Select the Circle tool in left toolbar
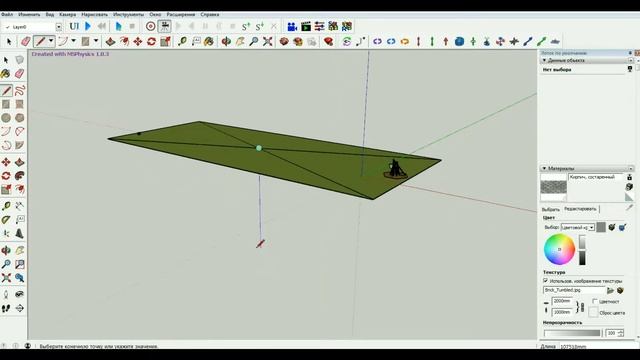Image resolution: width=640 pixels, height=360 pixels. (x=6, y=118)
